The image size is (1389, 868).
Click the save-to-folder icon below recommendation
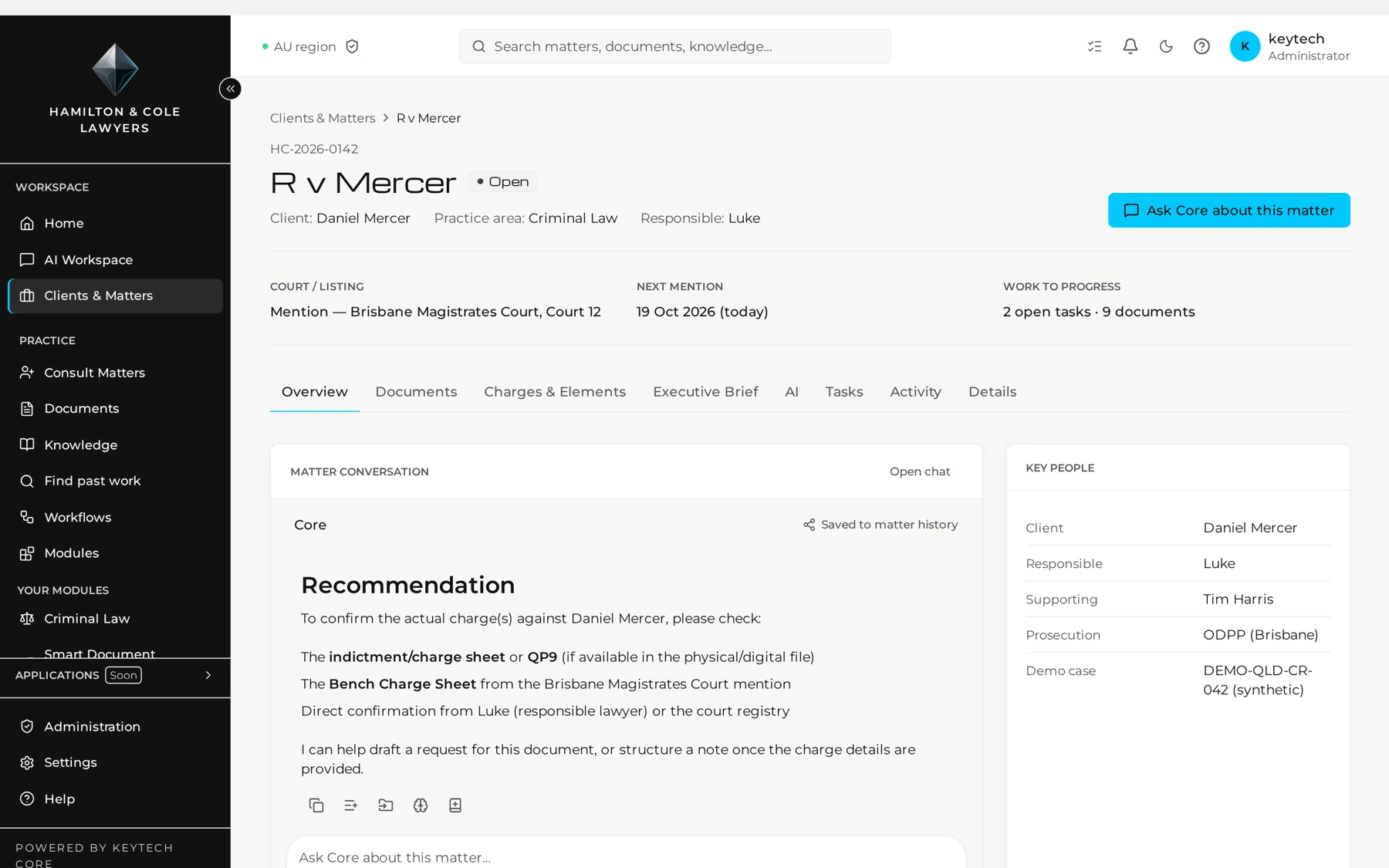point(386,805)
